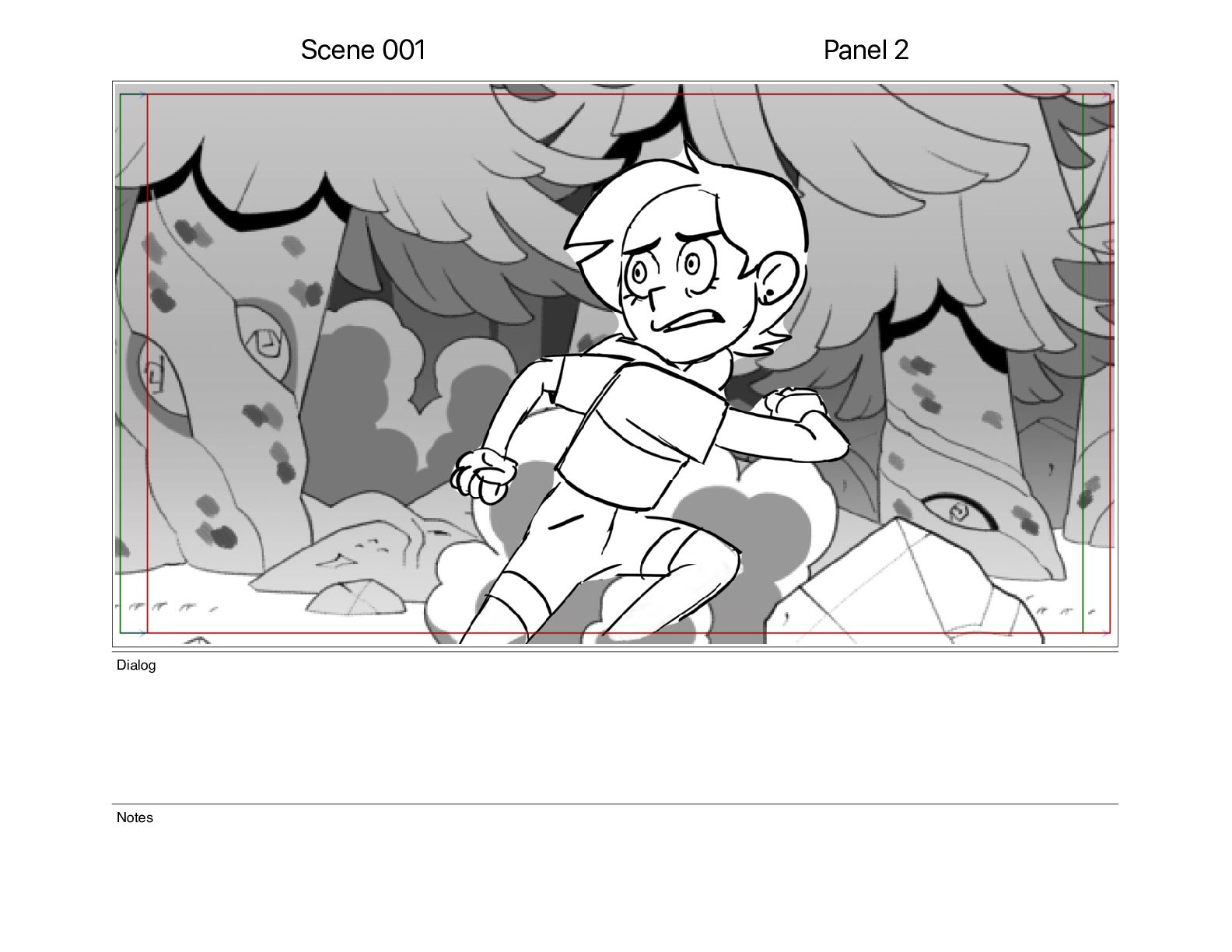Click the Notes label
This screenshot has height=952, width=1232.
(x=135, y=817)
